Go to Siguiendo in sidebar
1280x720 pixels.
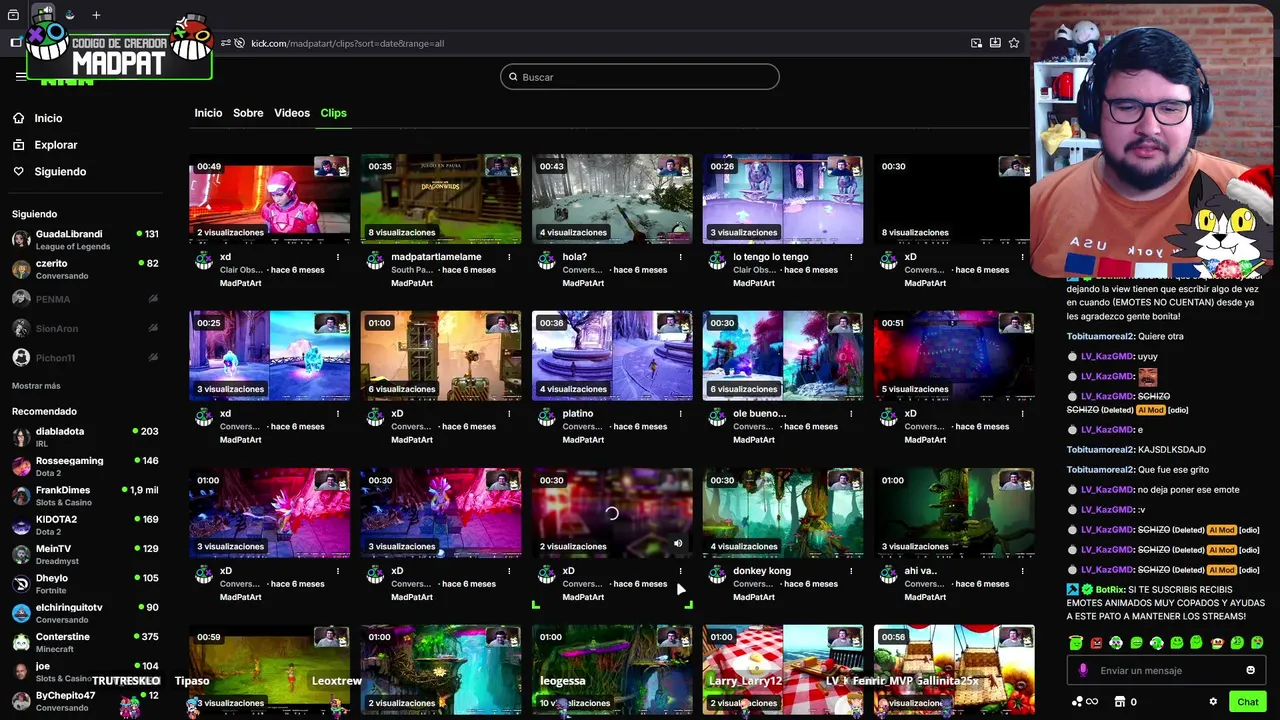60,172
